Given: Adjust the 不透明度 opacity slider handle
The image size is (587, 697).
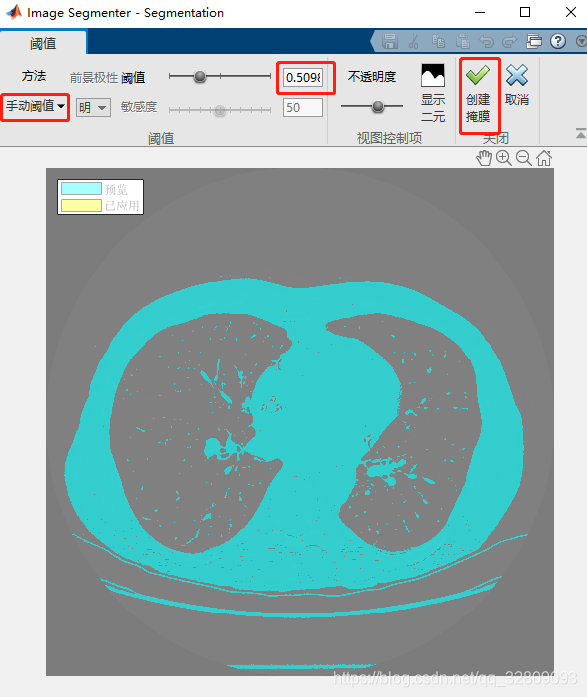Looking at the screenshot, I should click(x=378, y=106).
